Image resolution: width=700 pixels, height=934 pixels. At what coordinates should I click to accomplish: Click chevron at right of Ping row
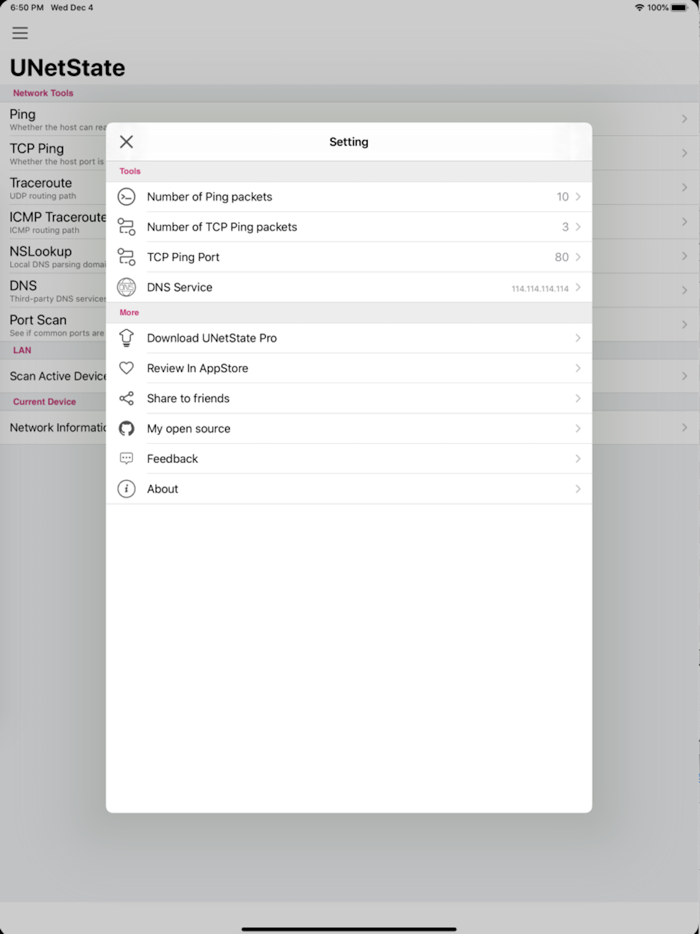click(685, 119)
